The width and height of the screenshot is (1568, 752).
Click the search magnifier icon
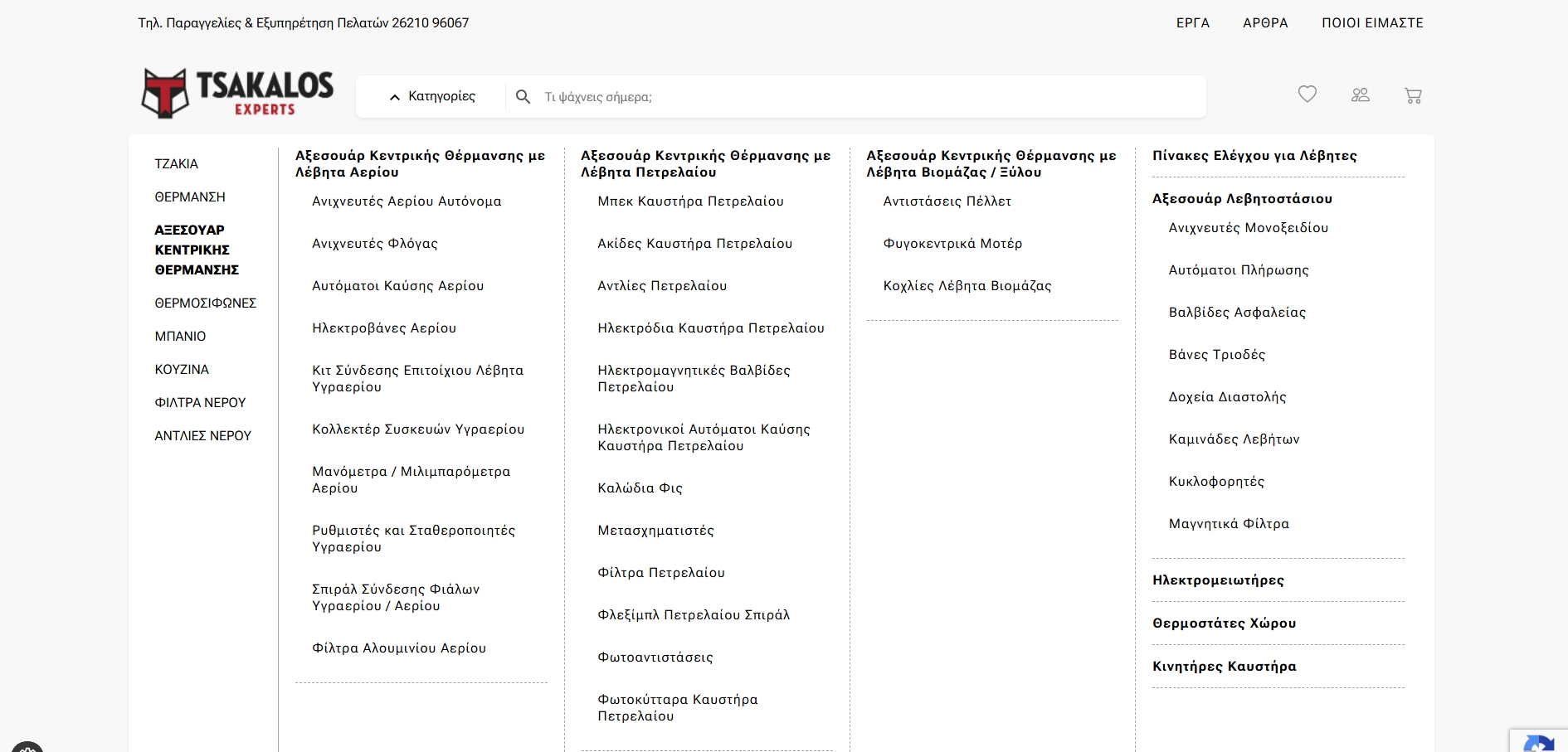(523, 97)
